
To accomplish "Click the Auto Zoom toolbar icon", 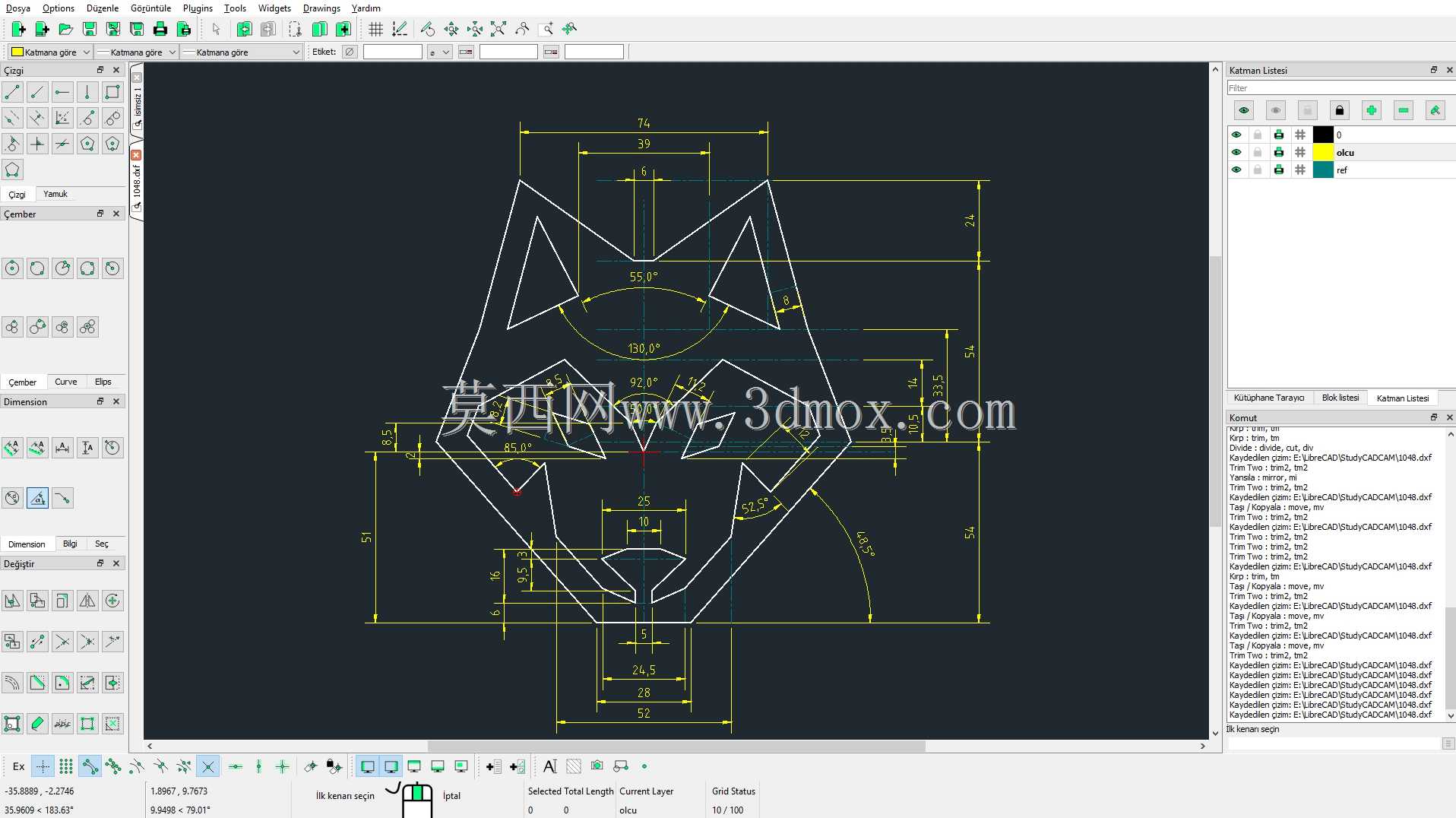I will tap(499, 29).
